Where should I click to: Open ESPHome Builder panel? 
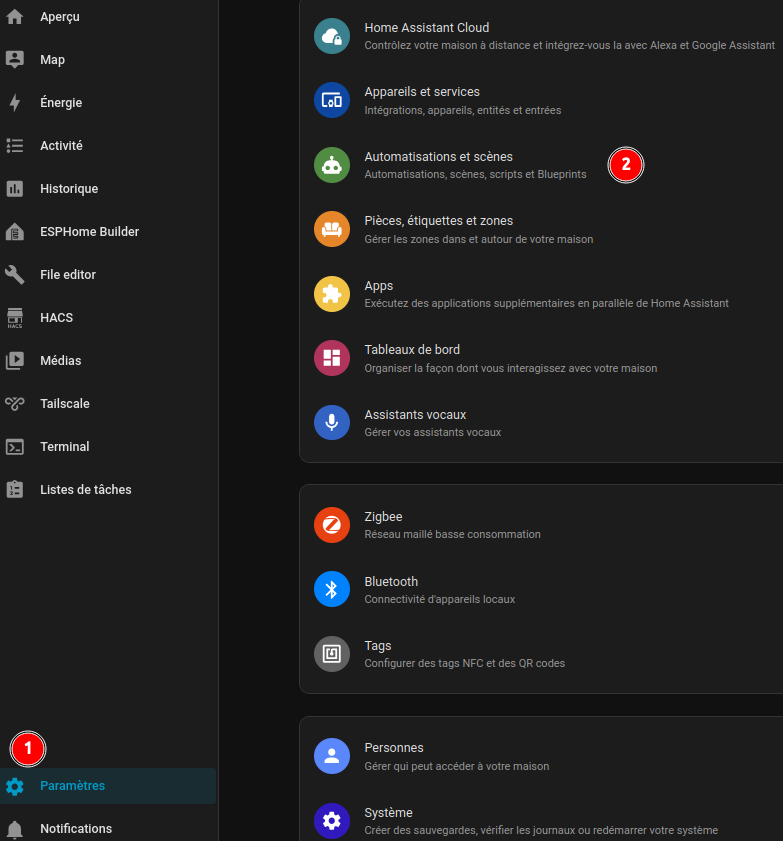tap(108, 232)
